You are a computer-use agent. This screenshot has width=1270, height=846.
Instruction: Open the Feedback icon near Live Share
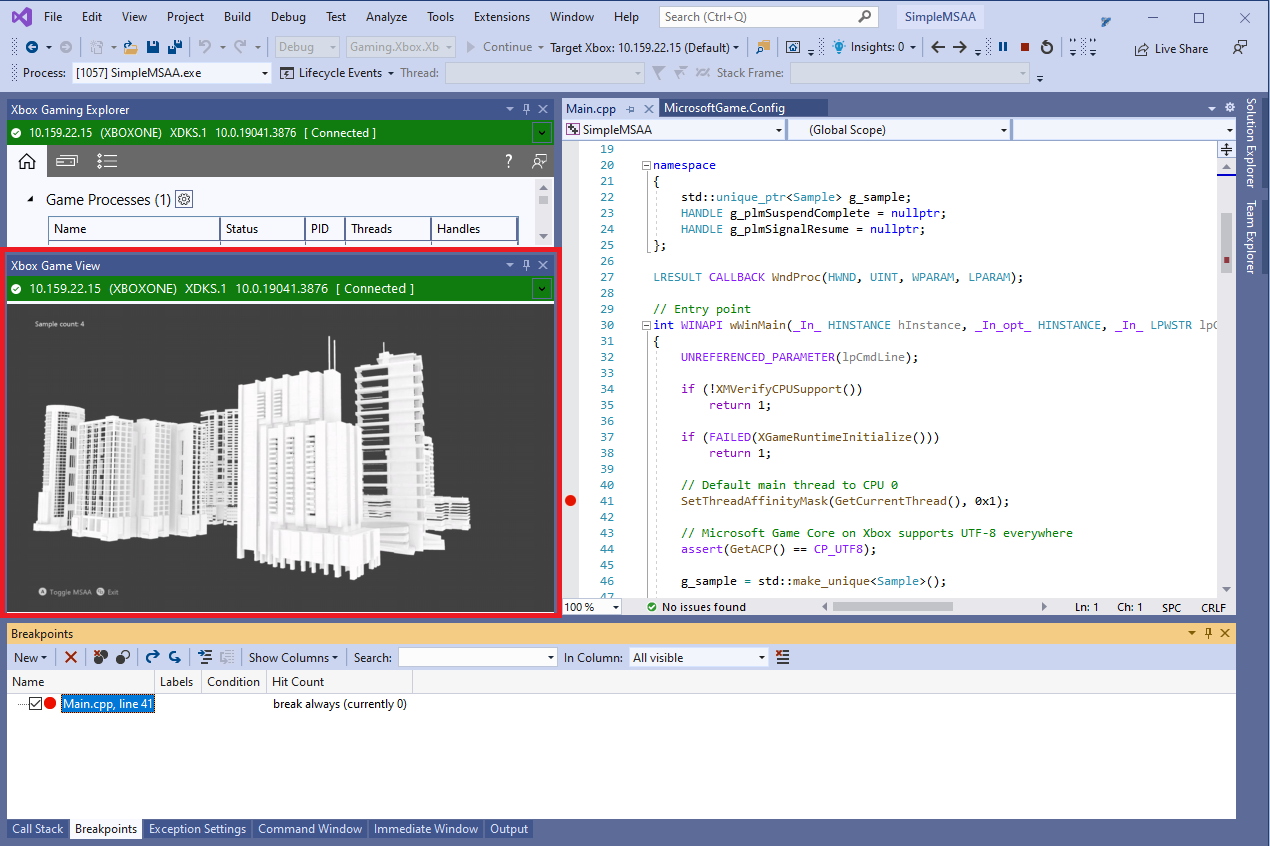click(1240, 47)
